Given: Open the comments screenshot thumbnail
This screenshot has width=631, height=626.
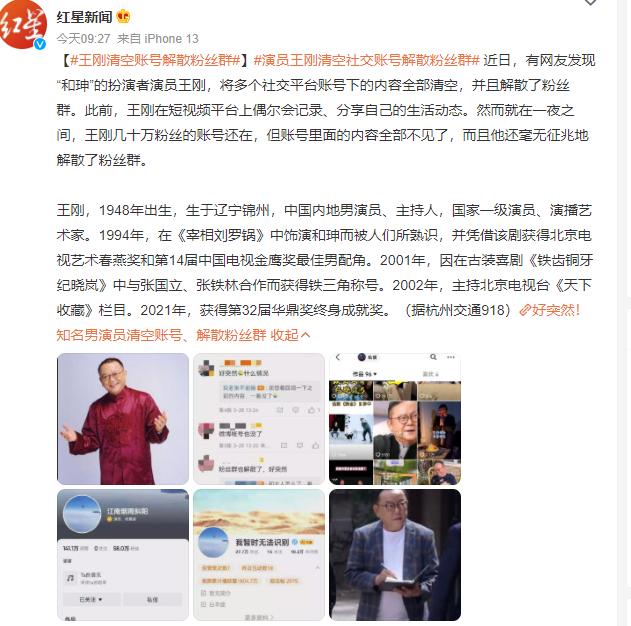Looking at the screenshot, I should pos(259,419).
